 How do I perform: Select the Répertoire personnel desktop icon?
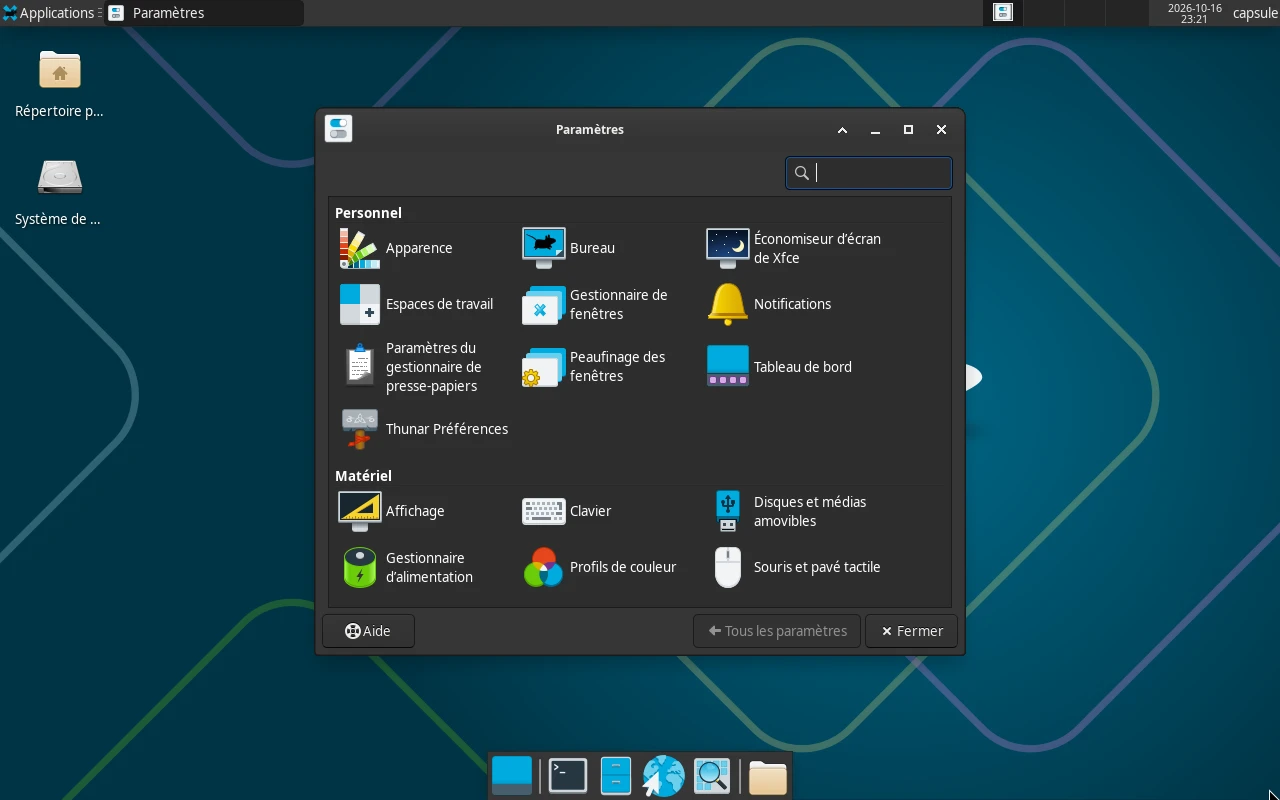click(x=60, y=85)
